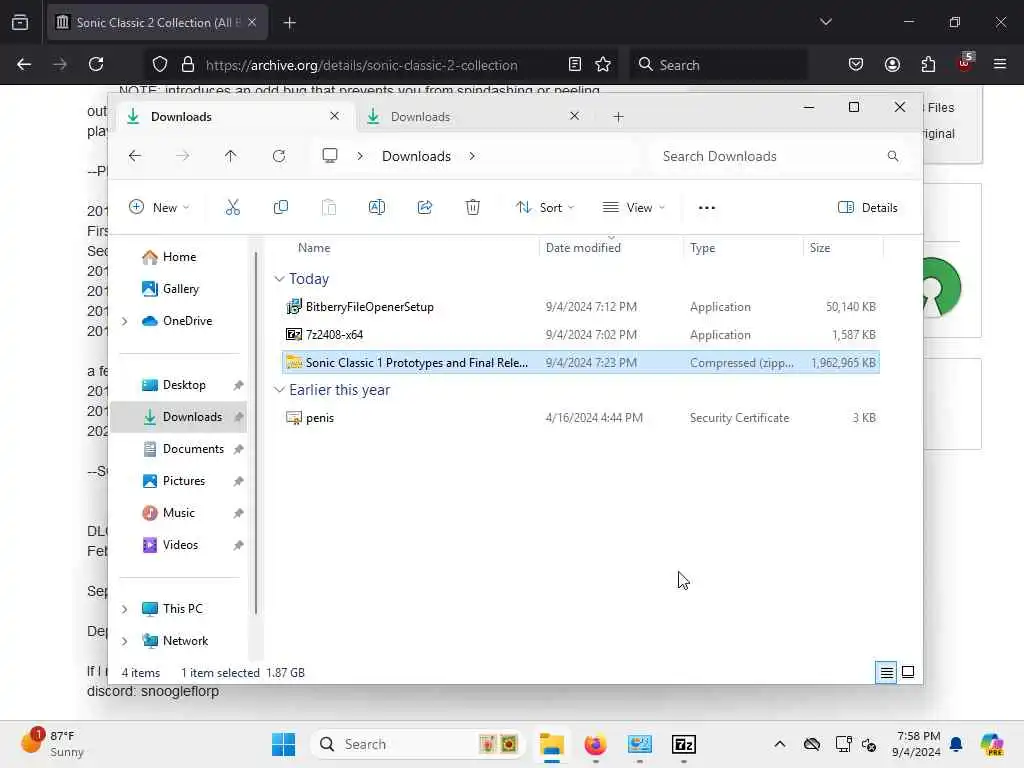Bookmark this page with the star icon
This screenshot has height=768, width=1024.
603,64
